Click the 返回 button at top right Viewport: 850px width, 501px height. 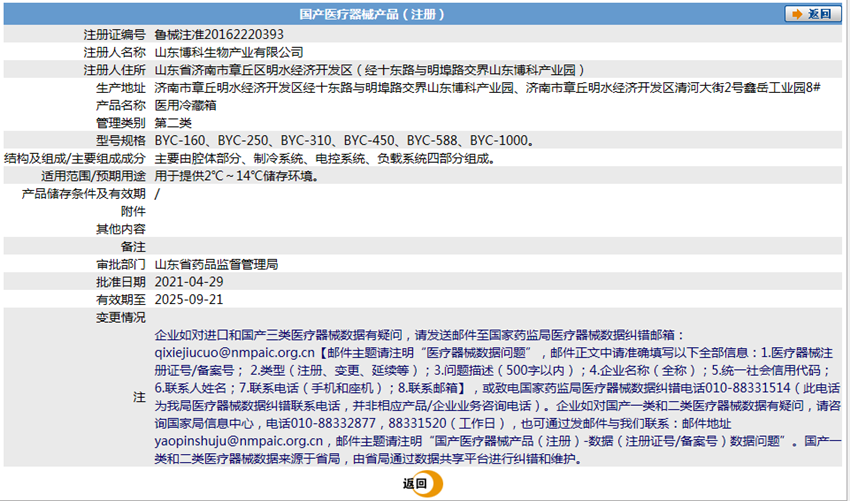click(x=812, y=14)
